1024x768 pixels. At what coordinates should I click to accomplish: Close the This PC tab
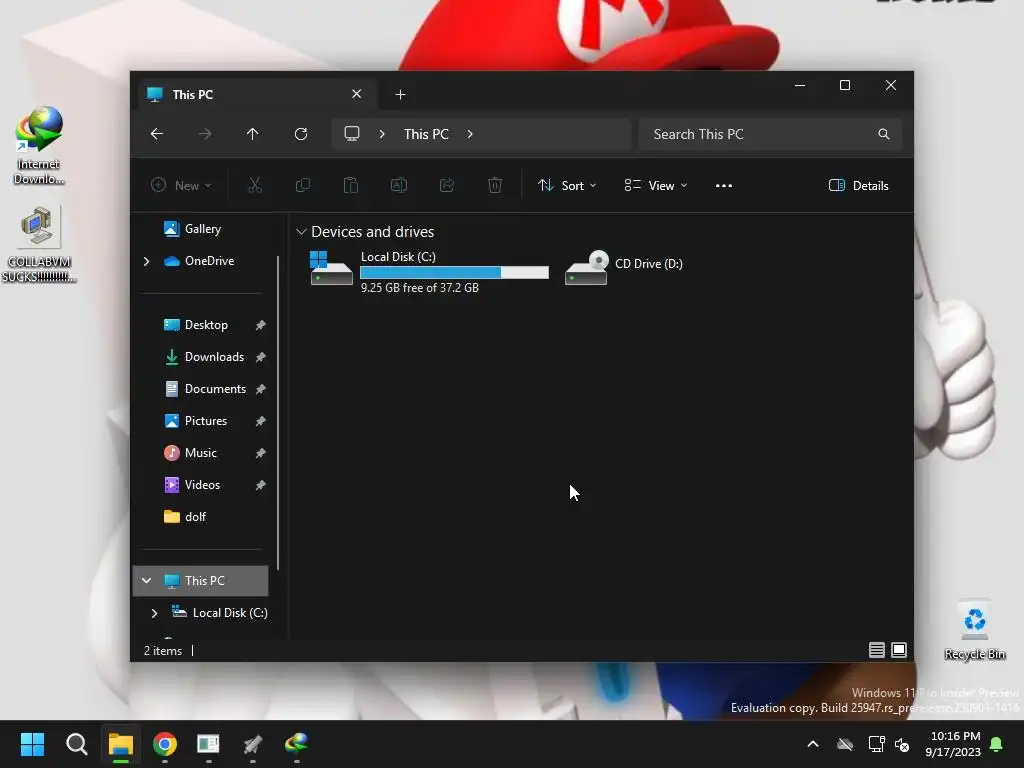pos(357,94)
